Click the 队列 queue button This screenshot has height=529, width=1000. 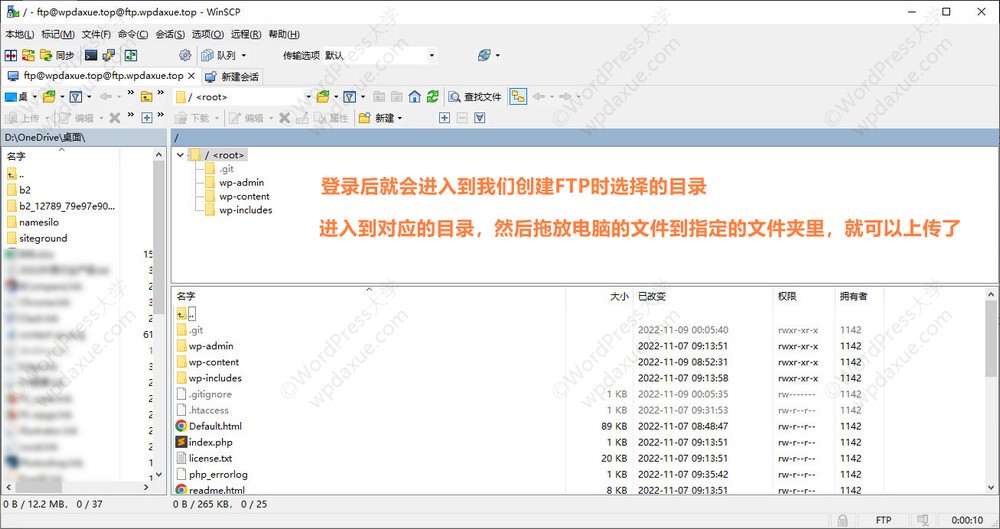click(219, 56)
